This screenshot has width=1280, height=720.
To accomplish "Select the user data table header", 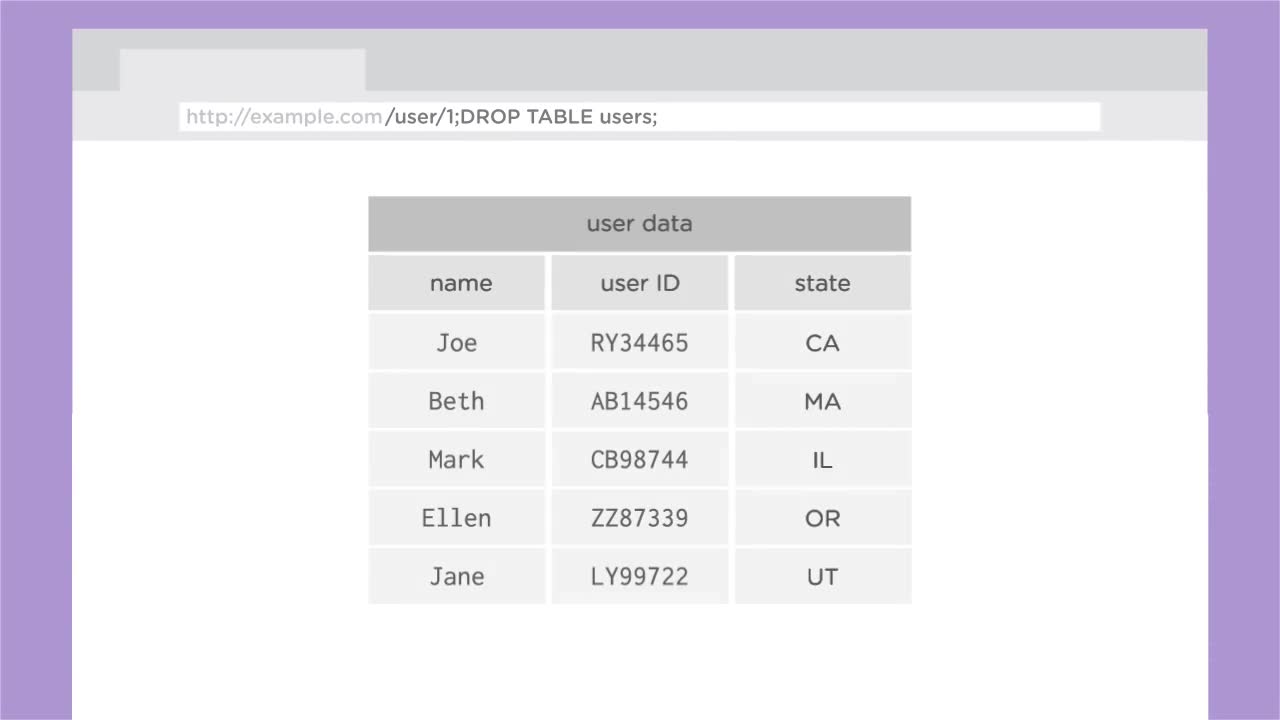I will click(x=640, y=223).
